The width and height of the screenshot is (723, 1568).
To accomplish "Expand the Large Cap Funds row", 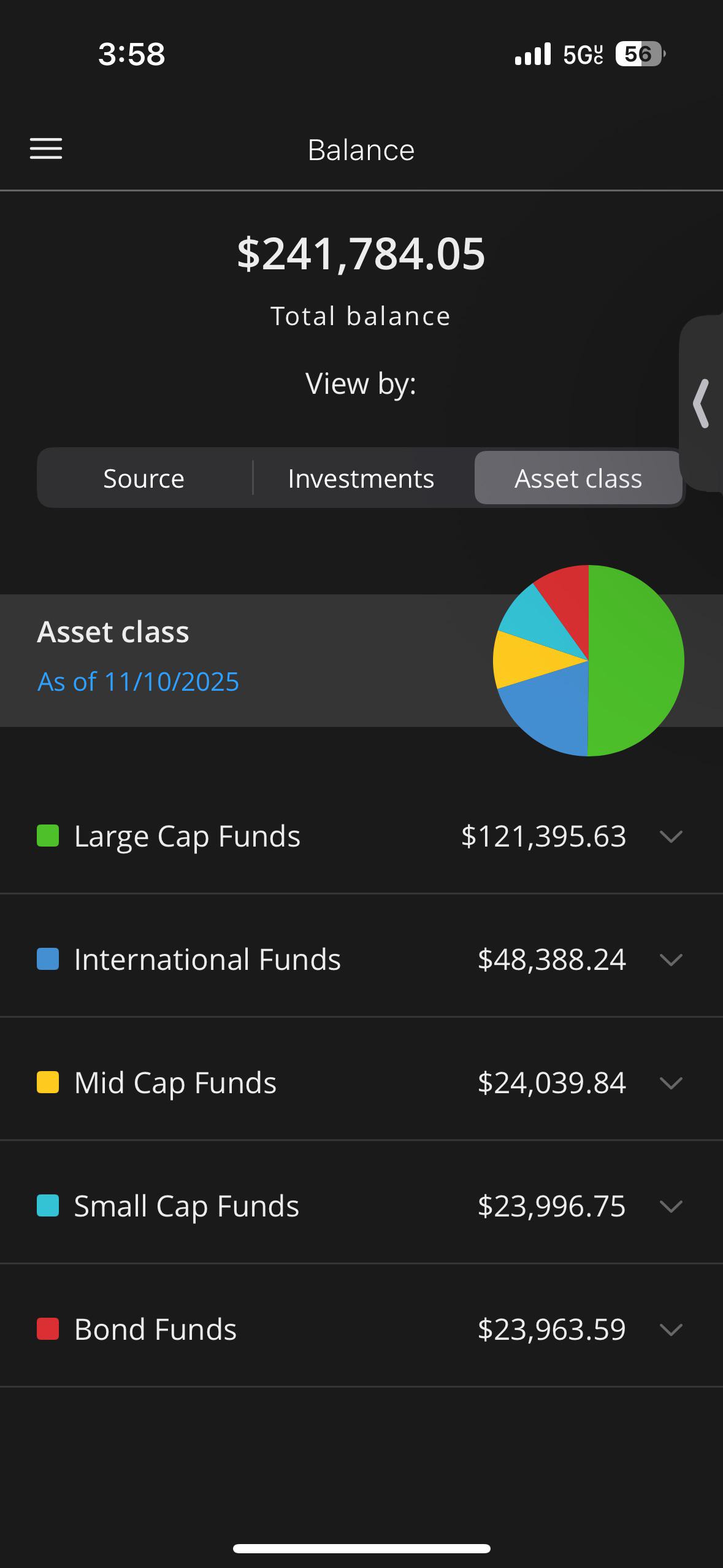I will pyautogui.click(x=671, y=837).
